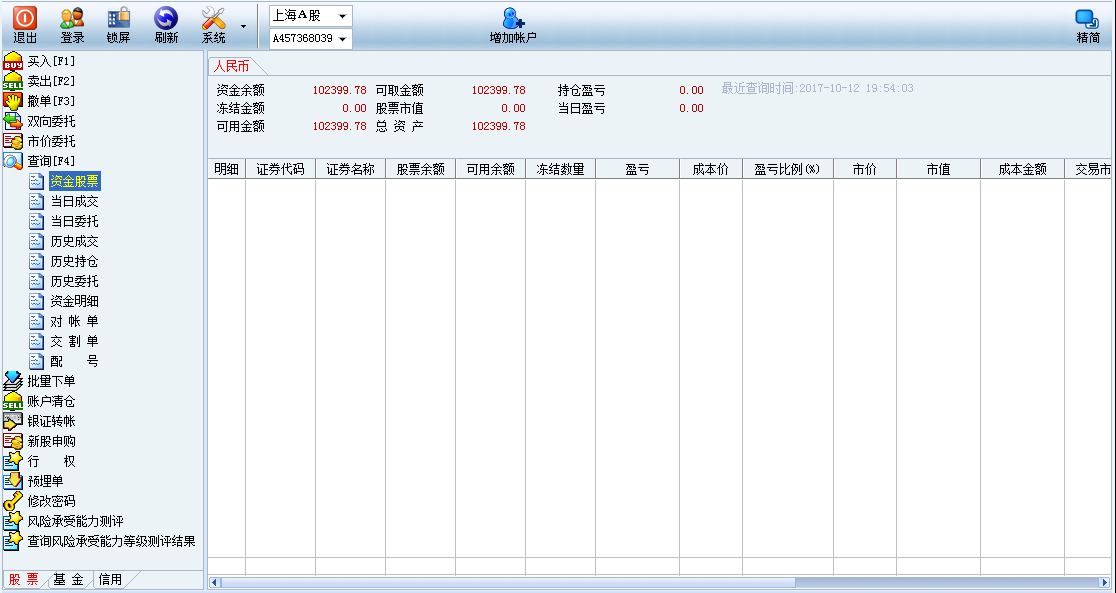Open 市价委托 market order icon
The image size is (1116, 593).
pos(13,142)
